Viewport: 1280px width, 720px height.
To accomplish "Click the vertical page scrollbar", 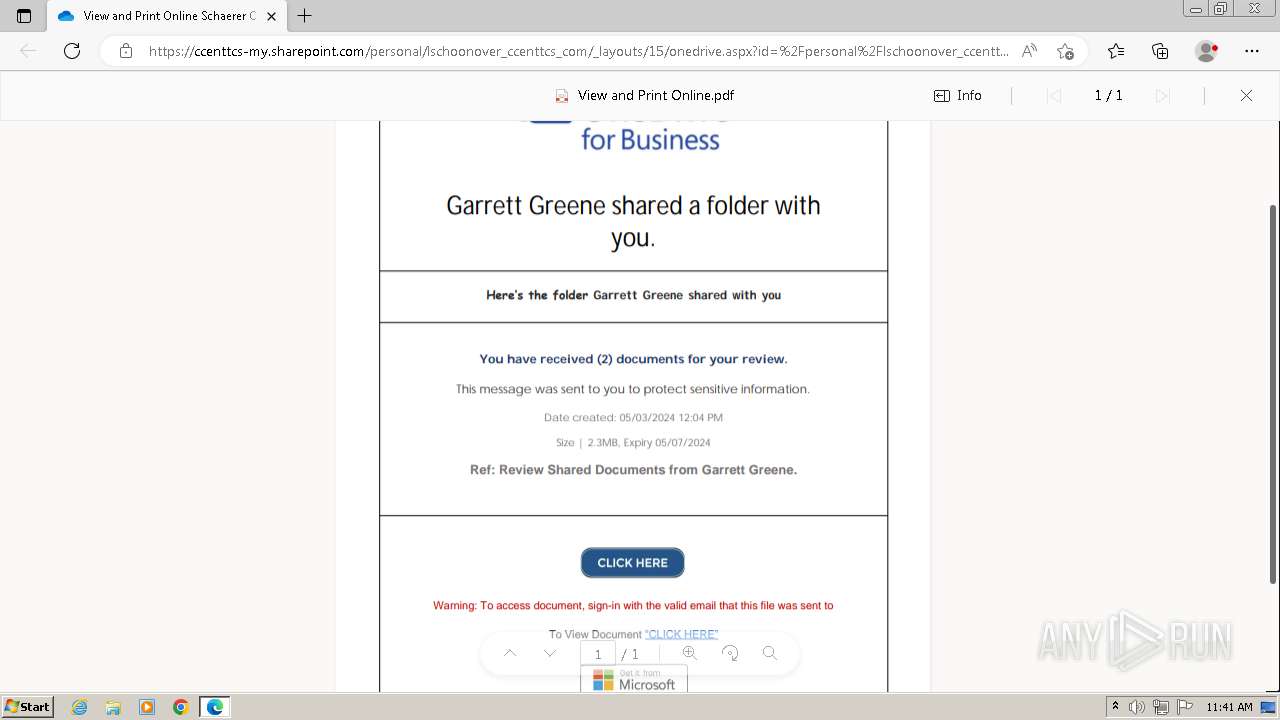I will (x=1273, y=392).
